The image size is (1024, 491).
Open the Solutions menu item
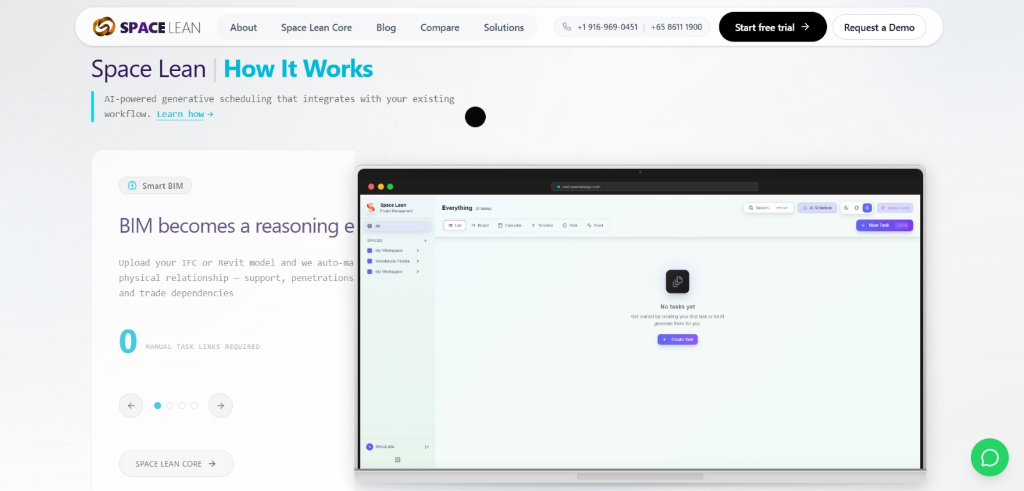point(504,27)
